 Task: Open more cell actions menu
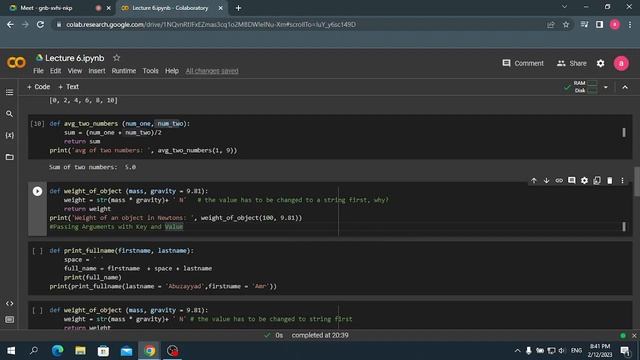[622, 180]
